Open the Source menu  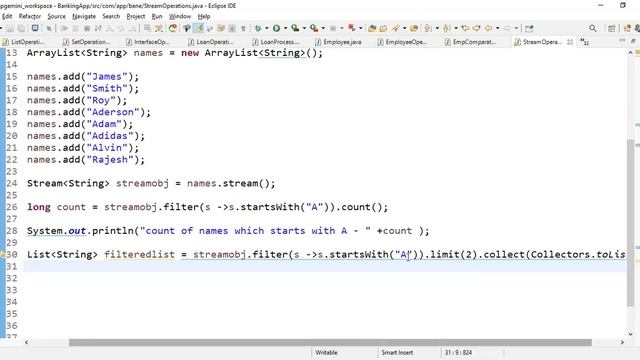tap(56, 16)
